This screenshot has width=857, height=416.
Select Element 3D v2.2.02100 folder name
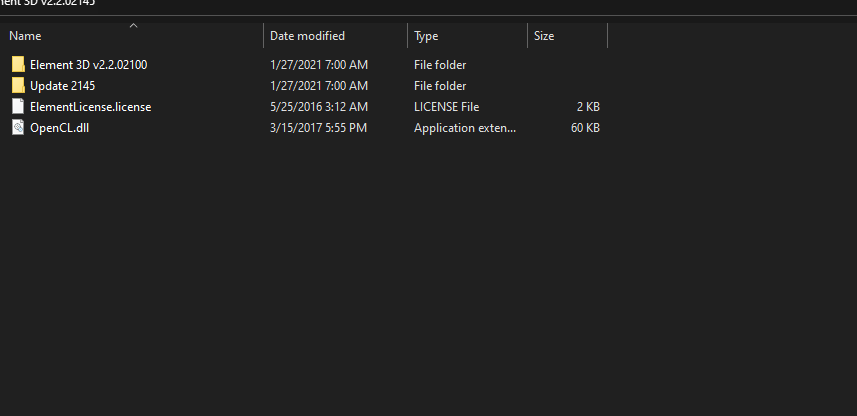point(89,65)
